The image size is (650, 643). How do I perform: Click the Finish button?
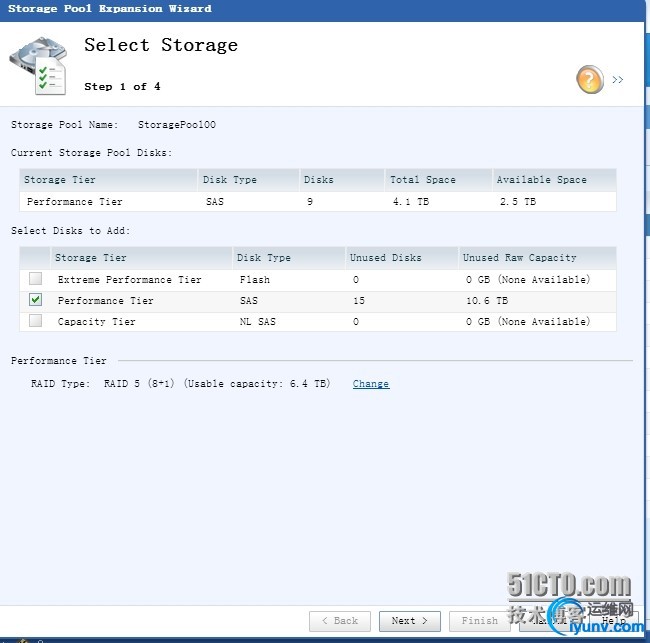[x=480, y=621]
